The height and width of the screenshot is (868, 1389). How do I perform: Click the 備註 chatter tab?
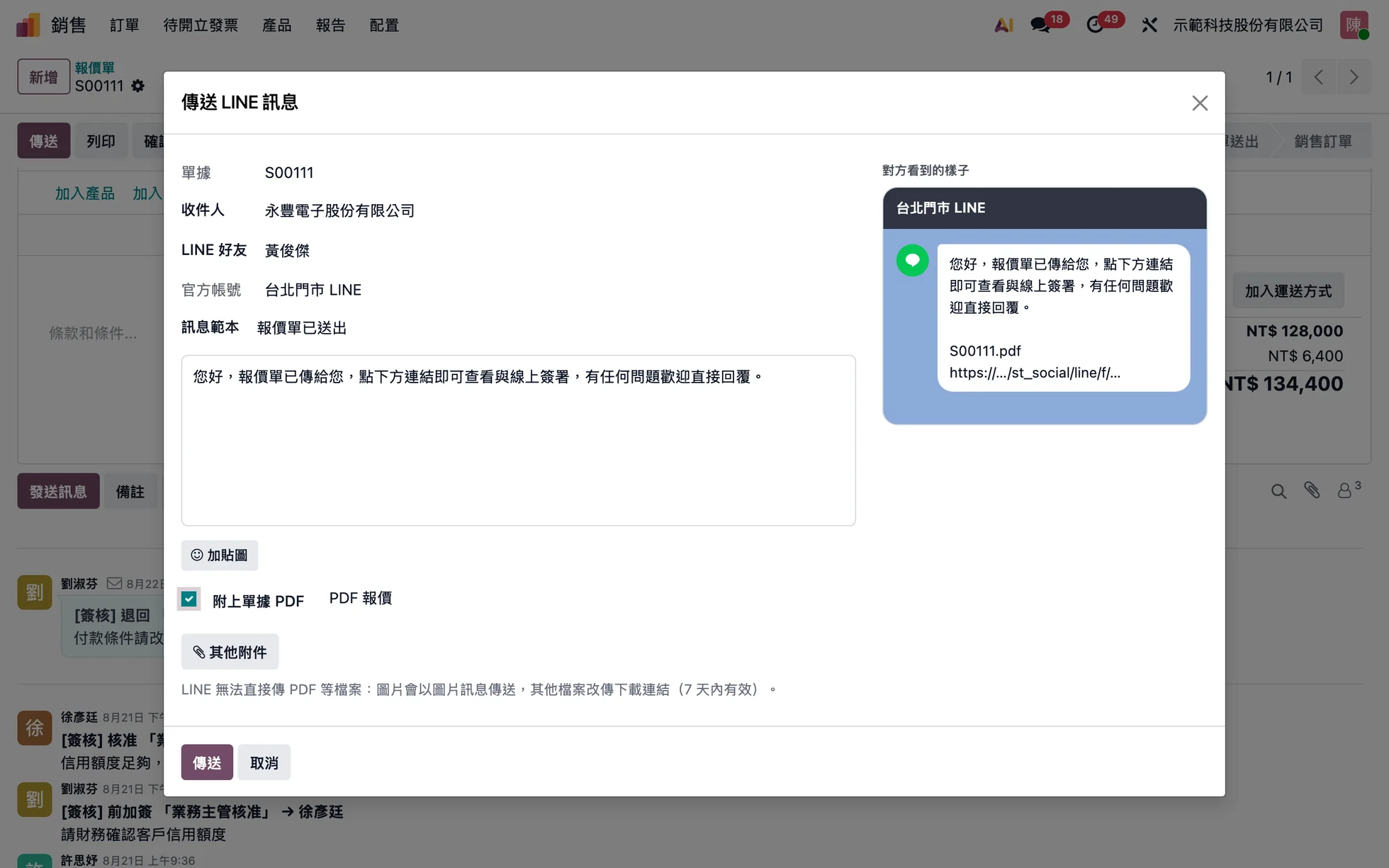130,491
